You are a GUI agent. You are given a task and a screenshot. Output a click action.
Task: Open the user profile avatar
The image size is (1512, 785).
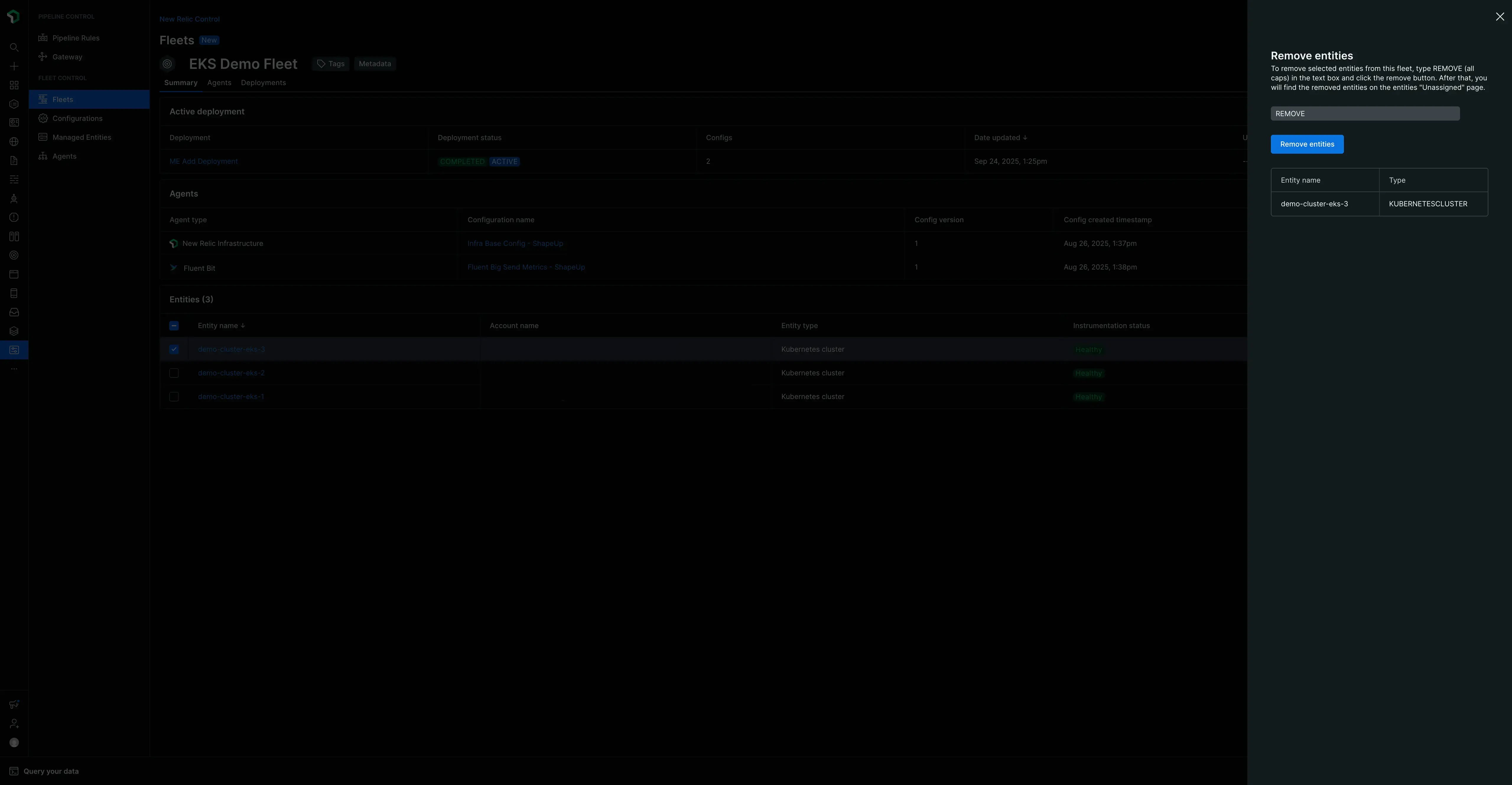pos(14,742)
